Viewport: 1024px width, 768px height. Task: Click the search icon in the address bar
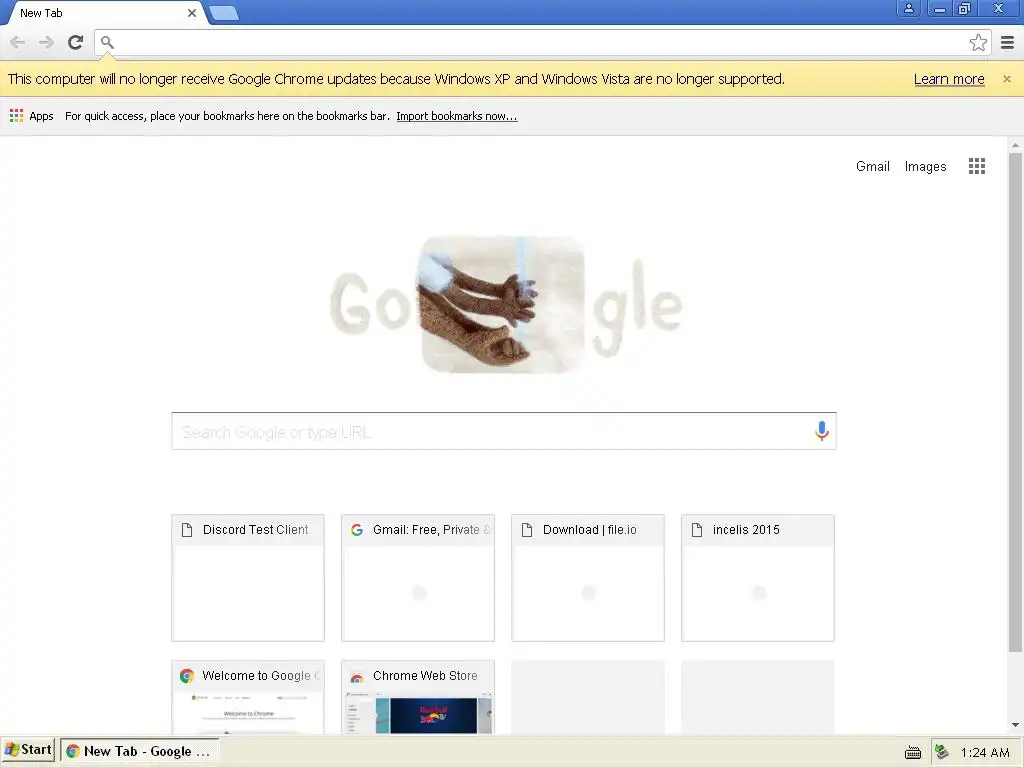pyautogui.click(x=107, y=42)
